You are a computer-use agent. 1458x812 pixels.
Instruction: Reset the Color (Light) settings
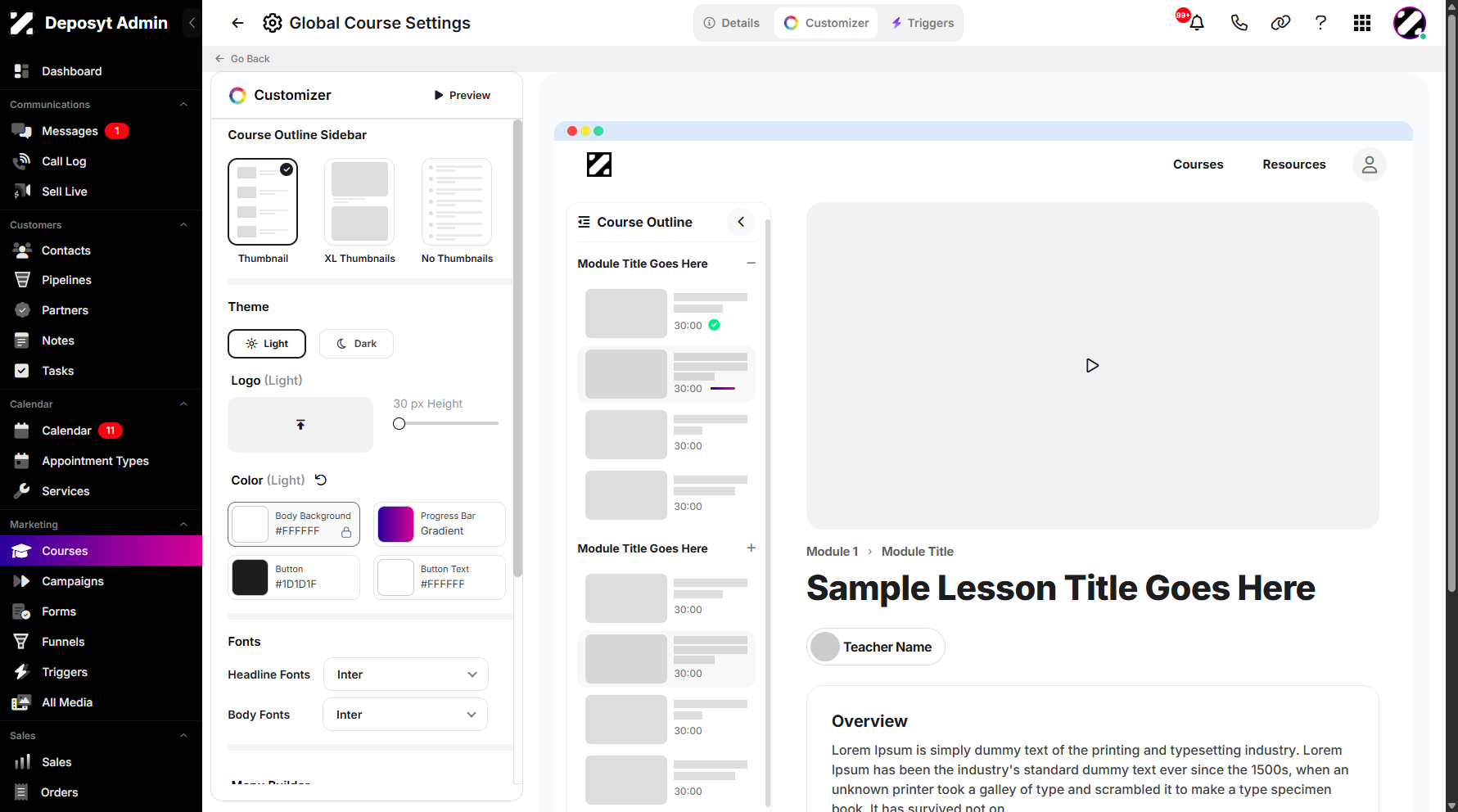(x=321, y=480)
